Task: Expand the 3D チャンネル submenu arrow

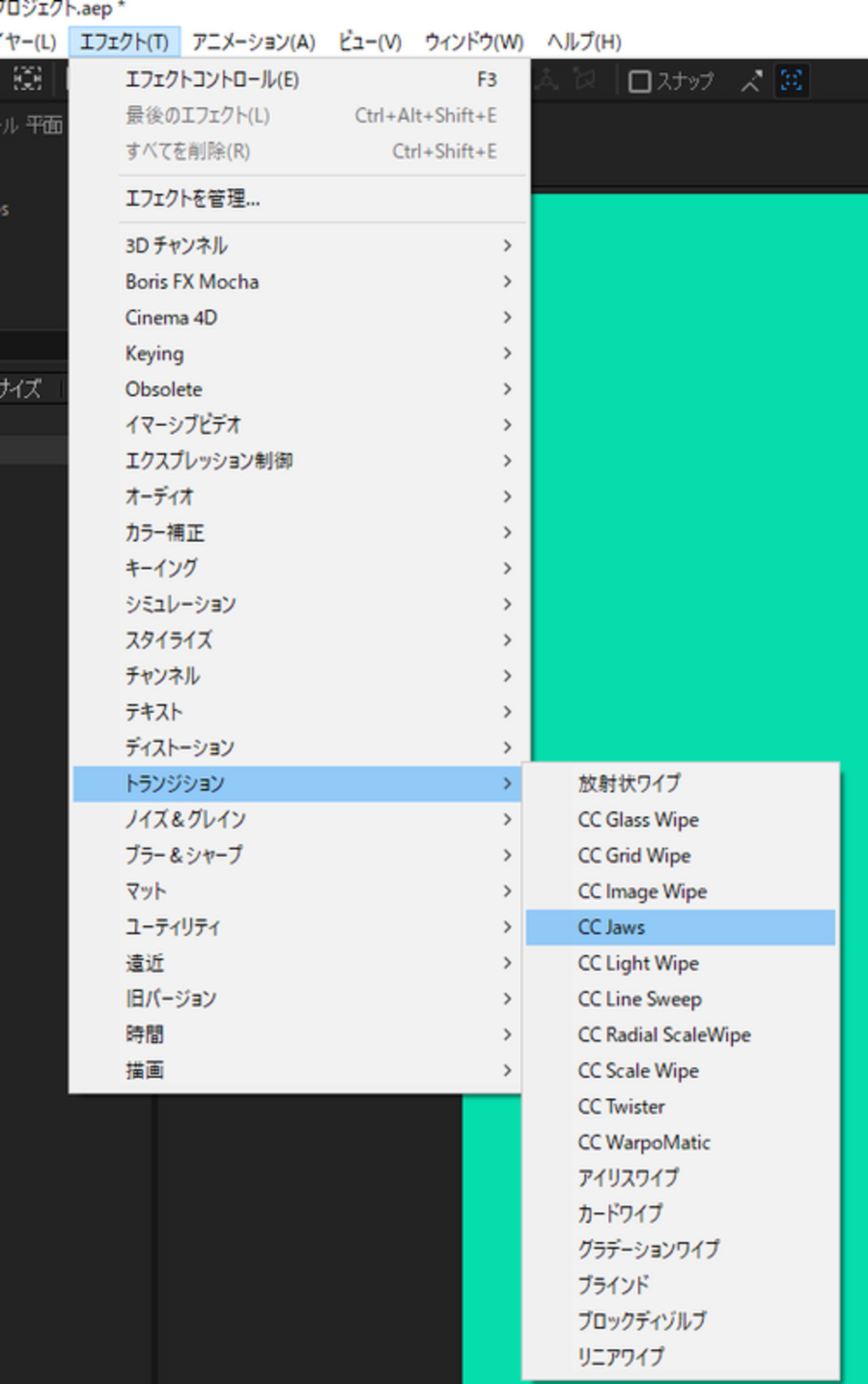Action: 507,246
